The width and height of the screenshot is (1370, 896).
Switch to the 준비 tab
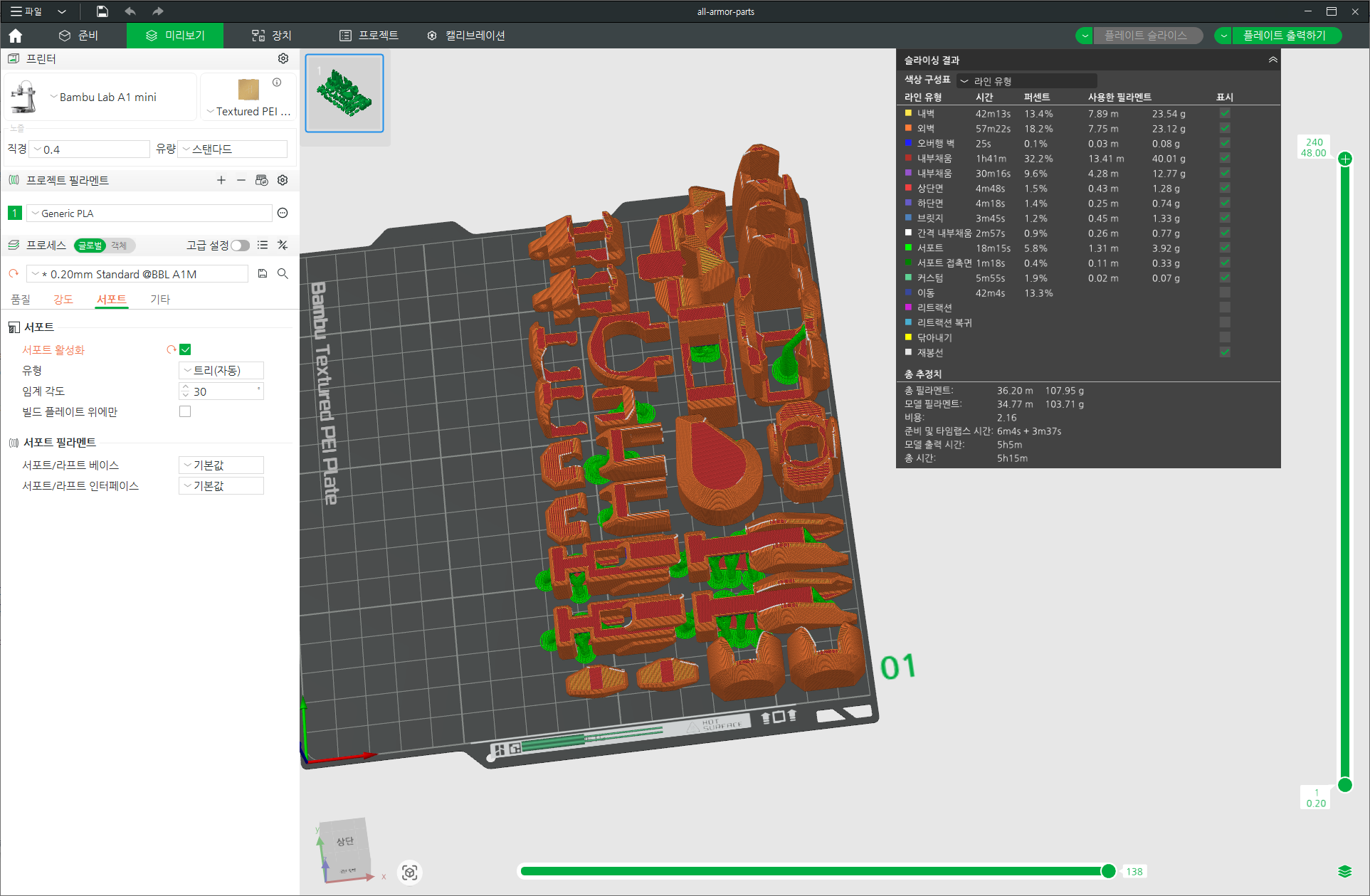coord(78,36)
